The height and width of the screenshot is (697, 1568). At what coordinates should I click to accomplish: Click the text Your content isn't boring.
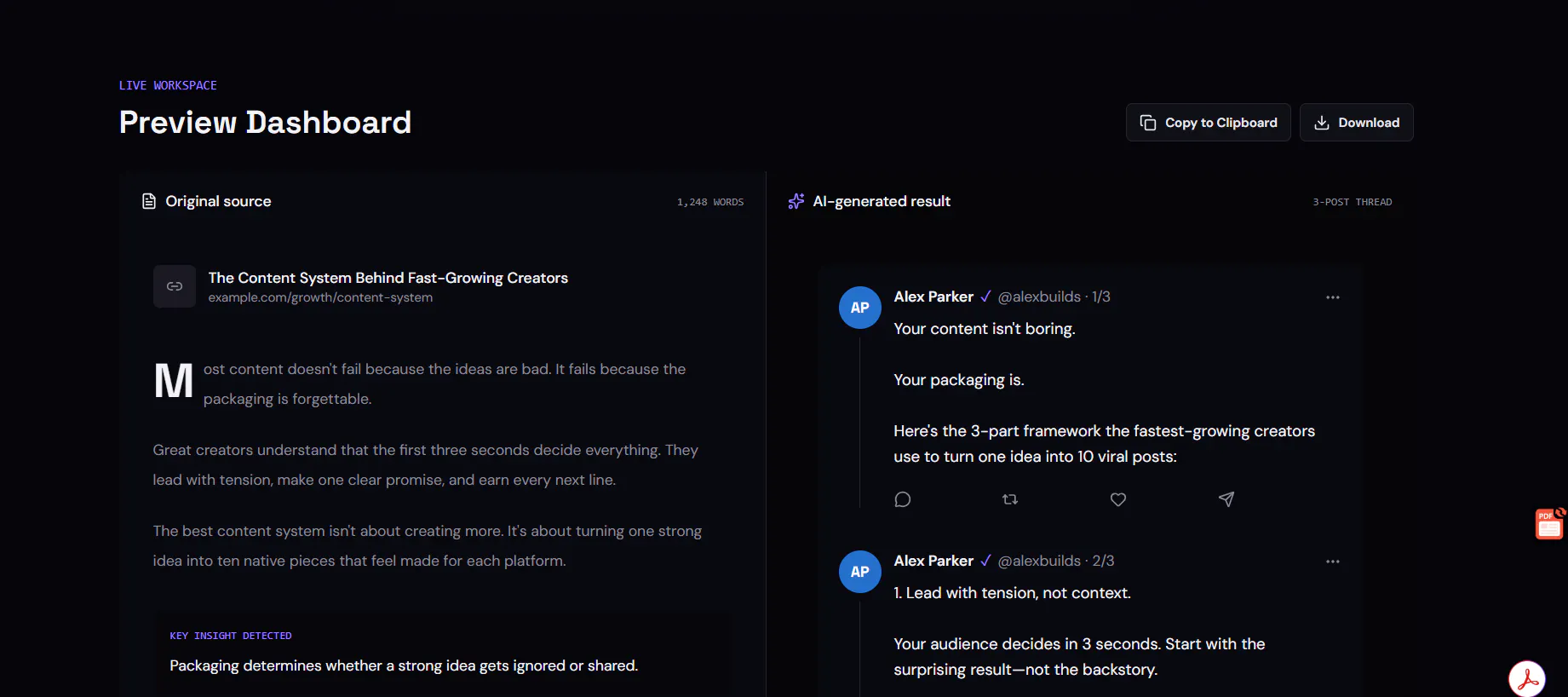[985, 329]
